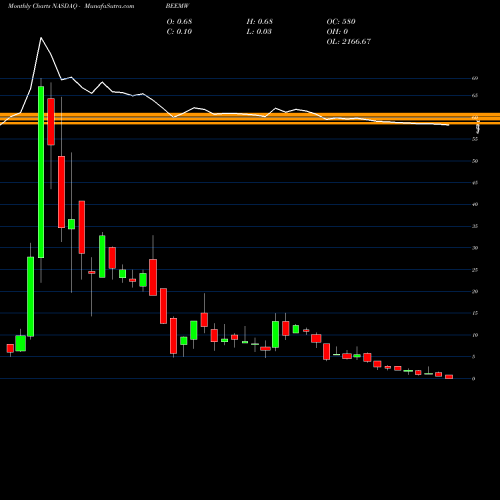Screen dimensions: 500x500
Task: Click the 40 price axis label
Action: (475, 204)
